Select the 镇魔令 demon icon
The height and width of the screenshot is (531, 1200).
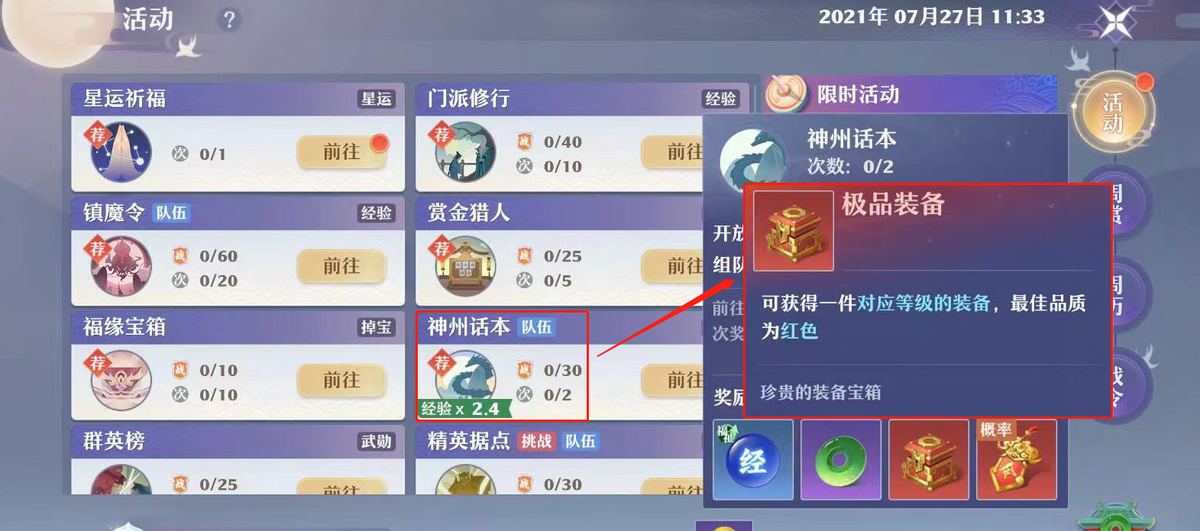pyautogui.click(x=120, y=266)
